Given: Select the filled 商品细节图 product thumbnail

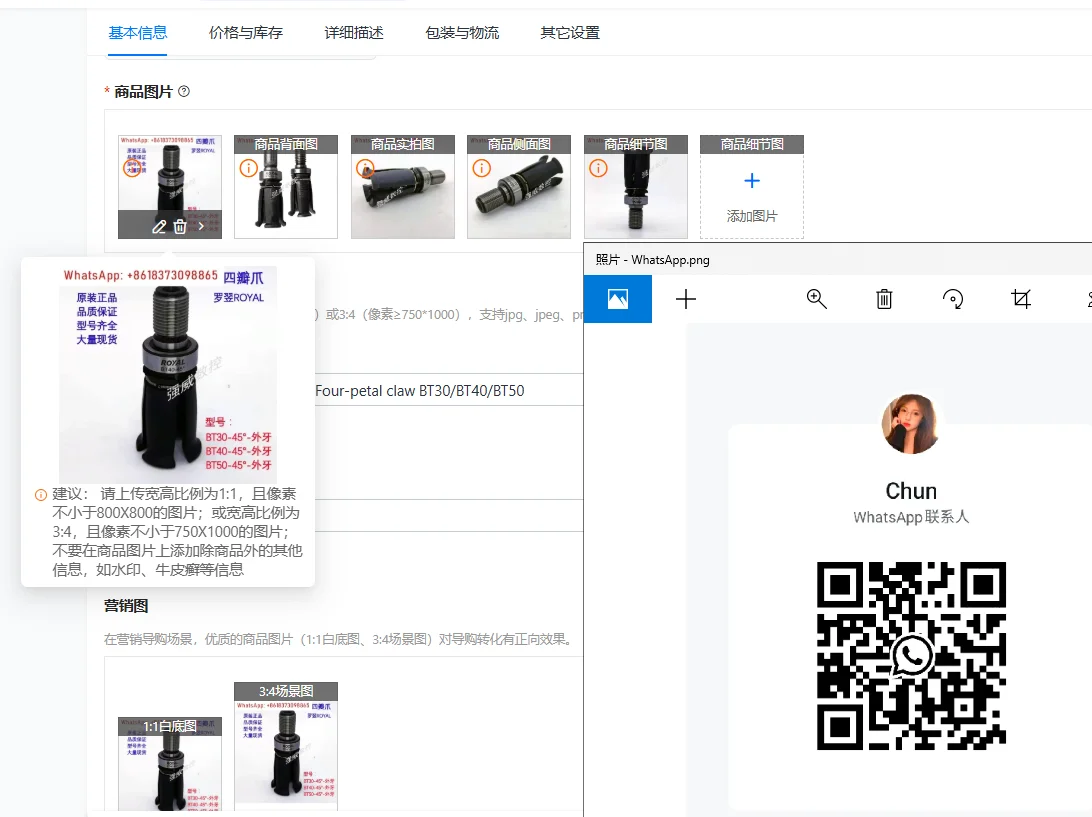Looking at the screenshot, I should [x=636, y=187].
